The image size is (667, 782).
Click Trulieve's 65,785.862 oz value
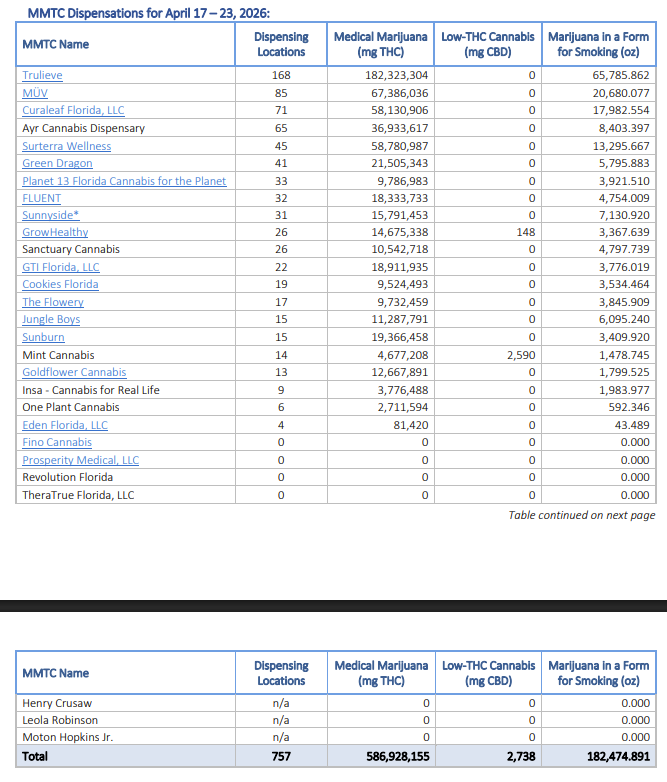[x=621, y=75]
